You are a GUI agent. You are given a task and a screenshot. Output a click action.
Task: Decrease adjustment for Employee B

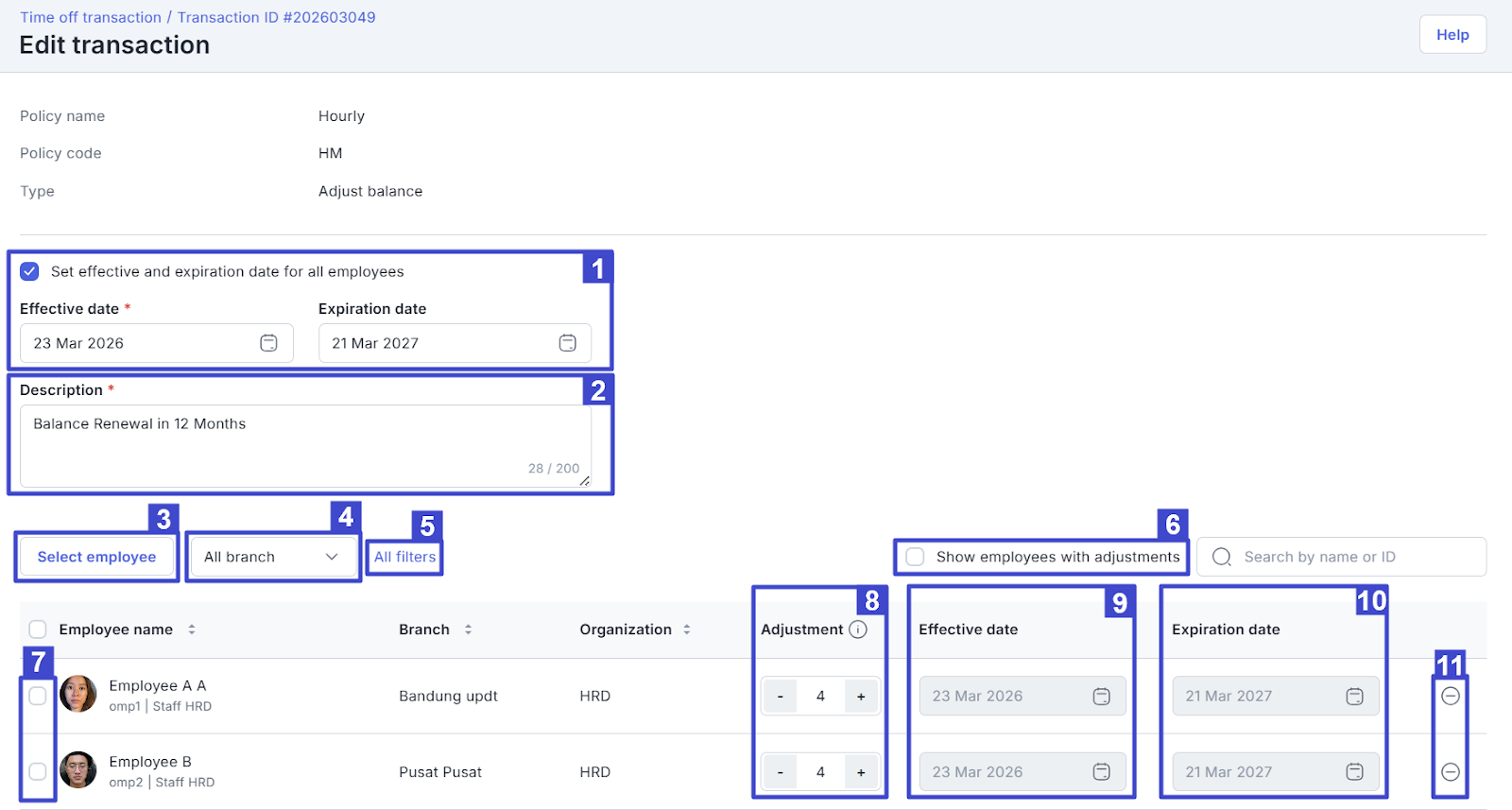pyautogui.click(x=781, y=772)
